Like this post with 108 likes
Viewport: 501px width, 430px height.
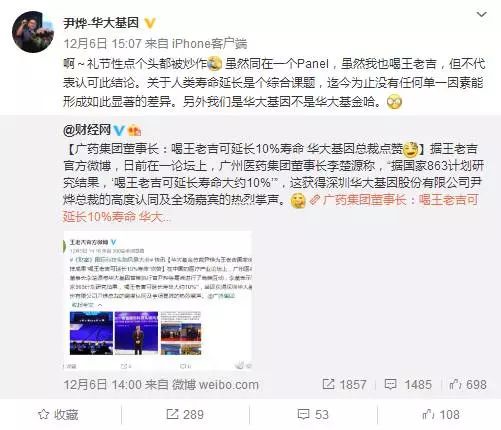441,415
